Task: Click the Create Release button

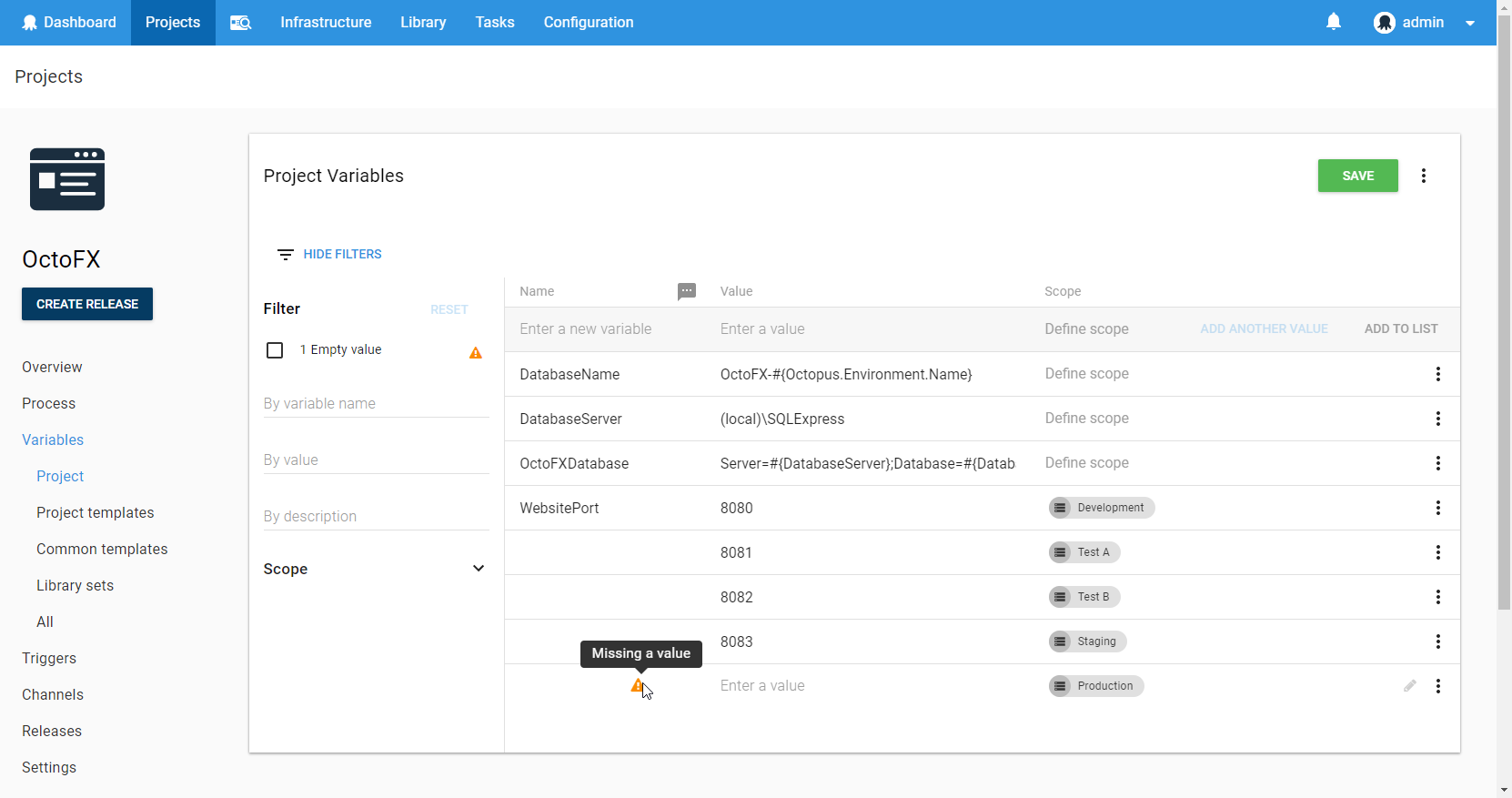Action: [87, 304]
